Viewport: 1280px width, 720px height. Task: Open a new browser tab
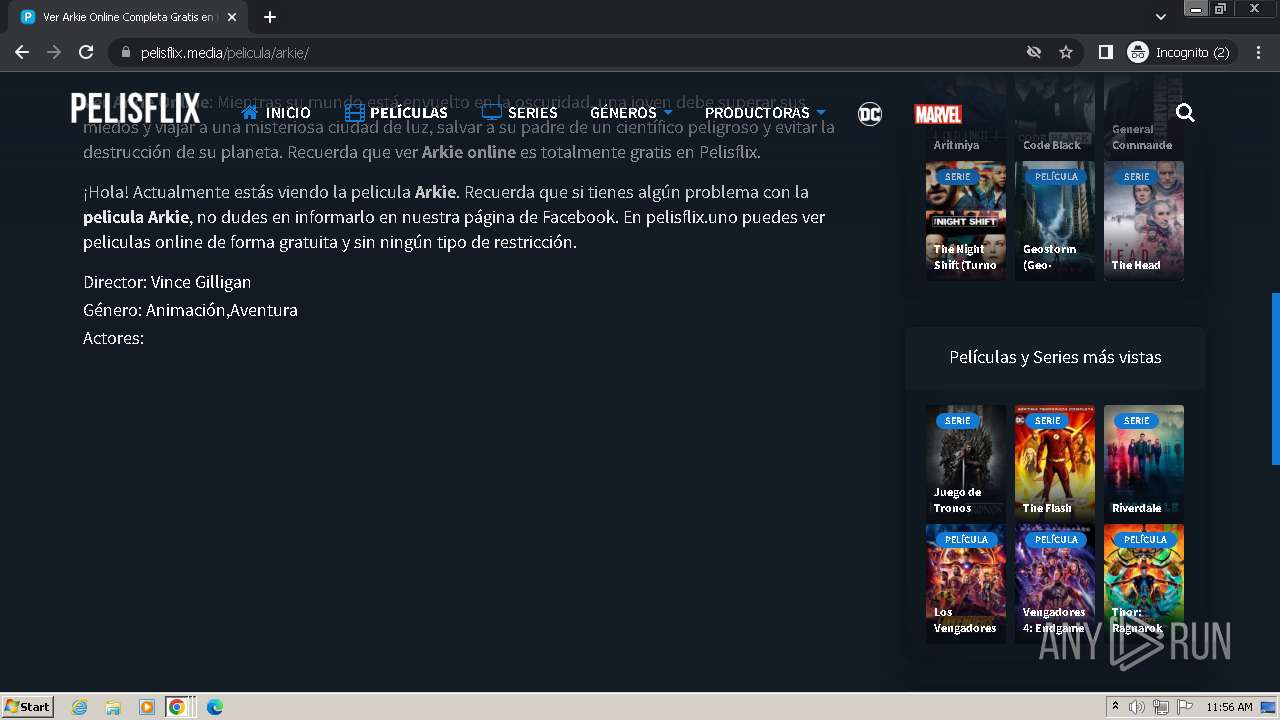coord(270,17)
